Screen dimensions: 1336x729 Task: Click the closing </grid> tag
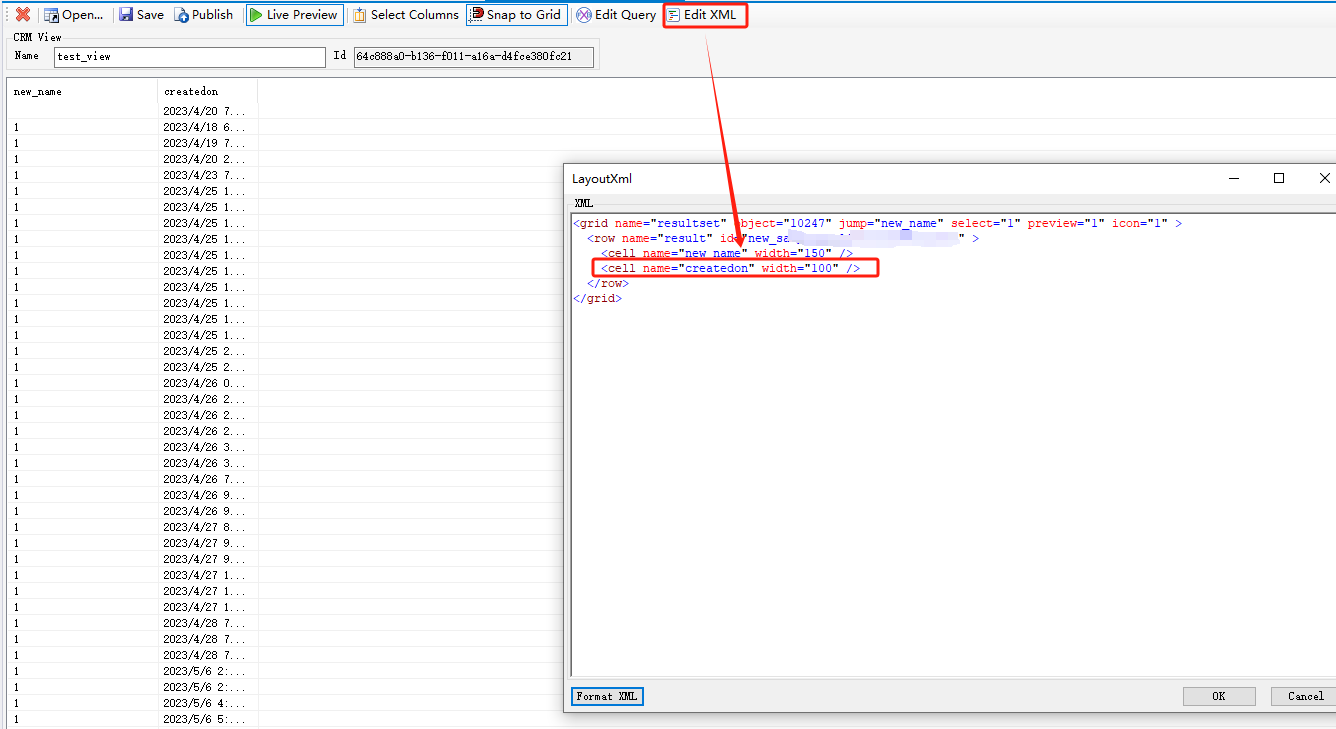coord(597,298)
